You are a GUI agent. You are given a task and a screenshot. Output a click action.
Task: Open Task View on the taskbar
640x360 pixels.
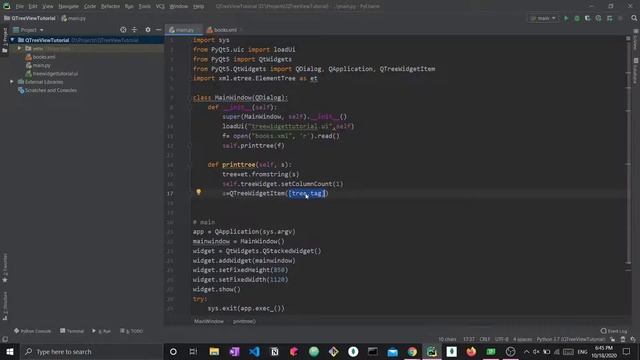[x=193, y=351]
